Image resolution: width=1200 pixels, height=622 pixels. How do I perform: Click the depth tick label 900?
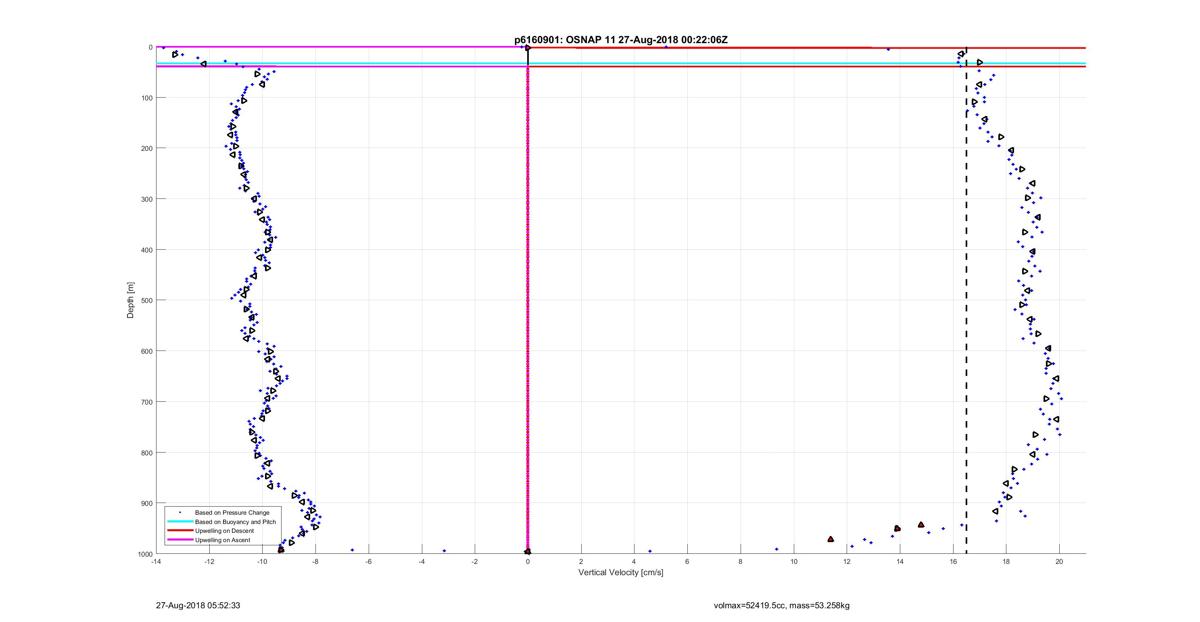tap(146, 503)
